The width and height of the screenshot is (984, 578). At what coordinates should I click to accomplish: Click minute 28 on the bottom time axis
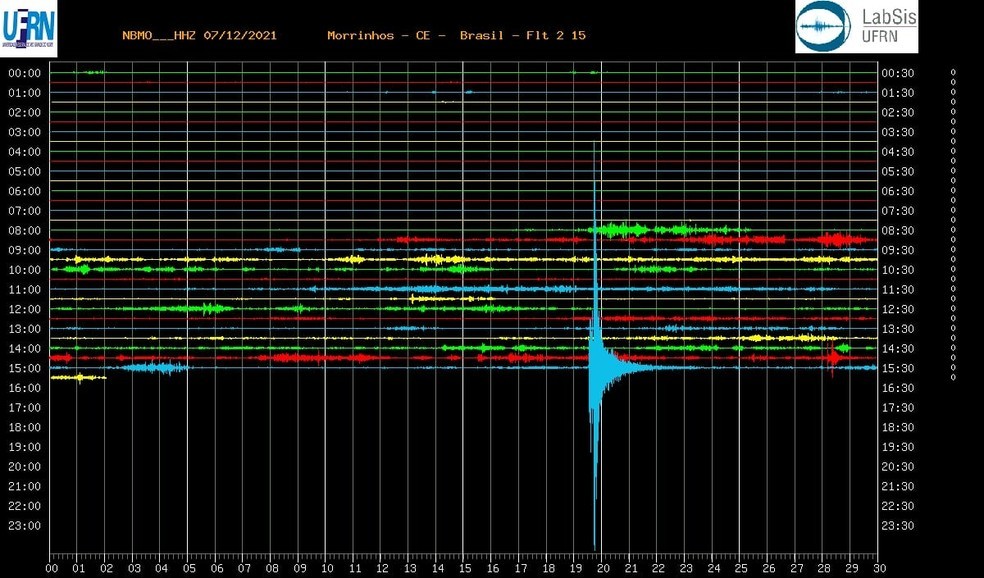(x=823, y=569)
